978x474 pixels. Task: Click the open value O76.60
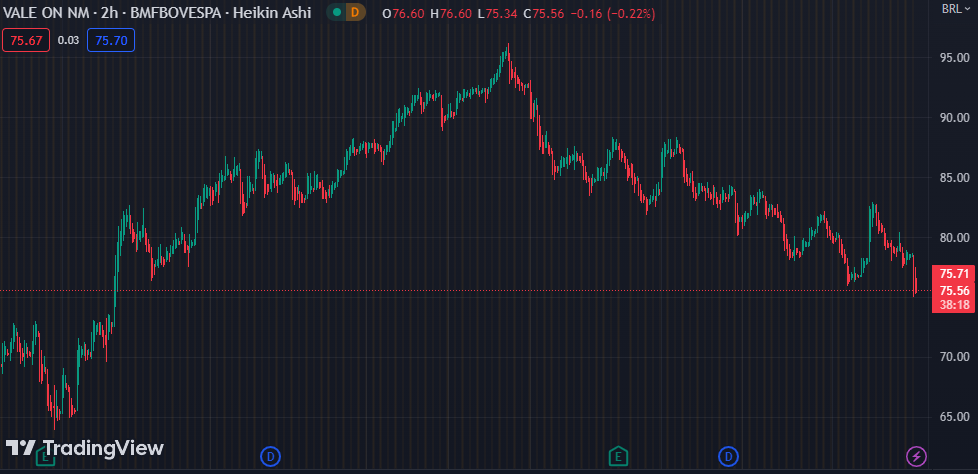(x=402, y=13)
